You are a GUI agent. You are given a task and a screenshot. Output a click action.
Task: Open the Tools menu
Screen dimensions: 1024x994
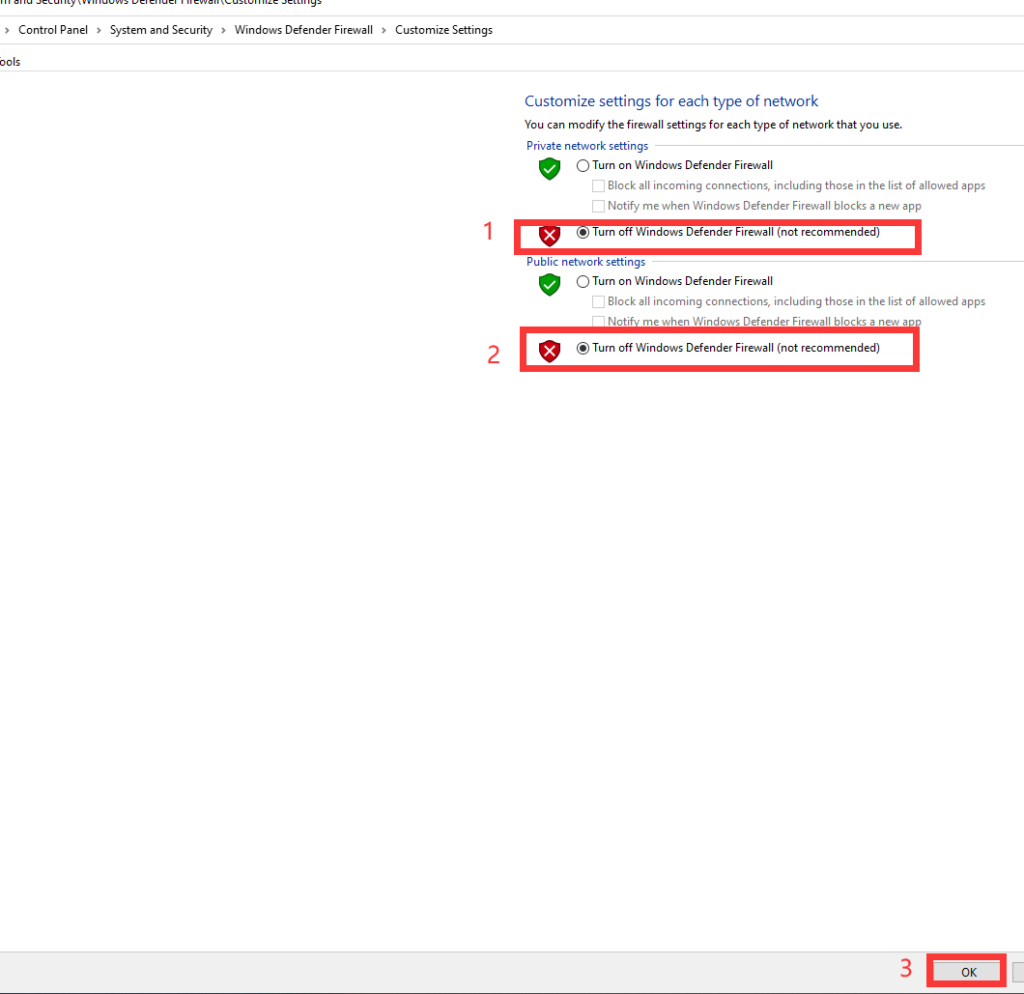(9, 62)
